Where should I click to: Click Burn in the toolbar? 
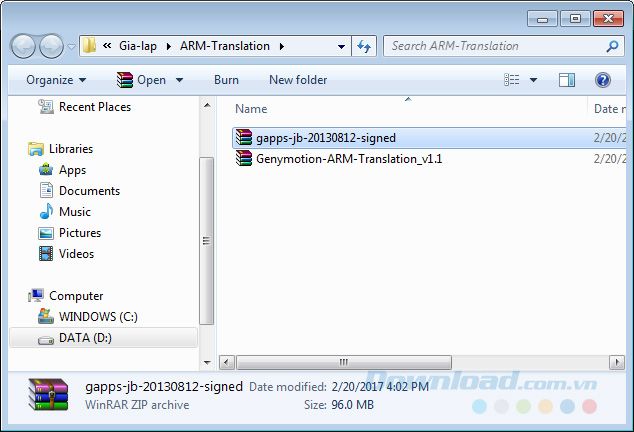click(226, 80)
